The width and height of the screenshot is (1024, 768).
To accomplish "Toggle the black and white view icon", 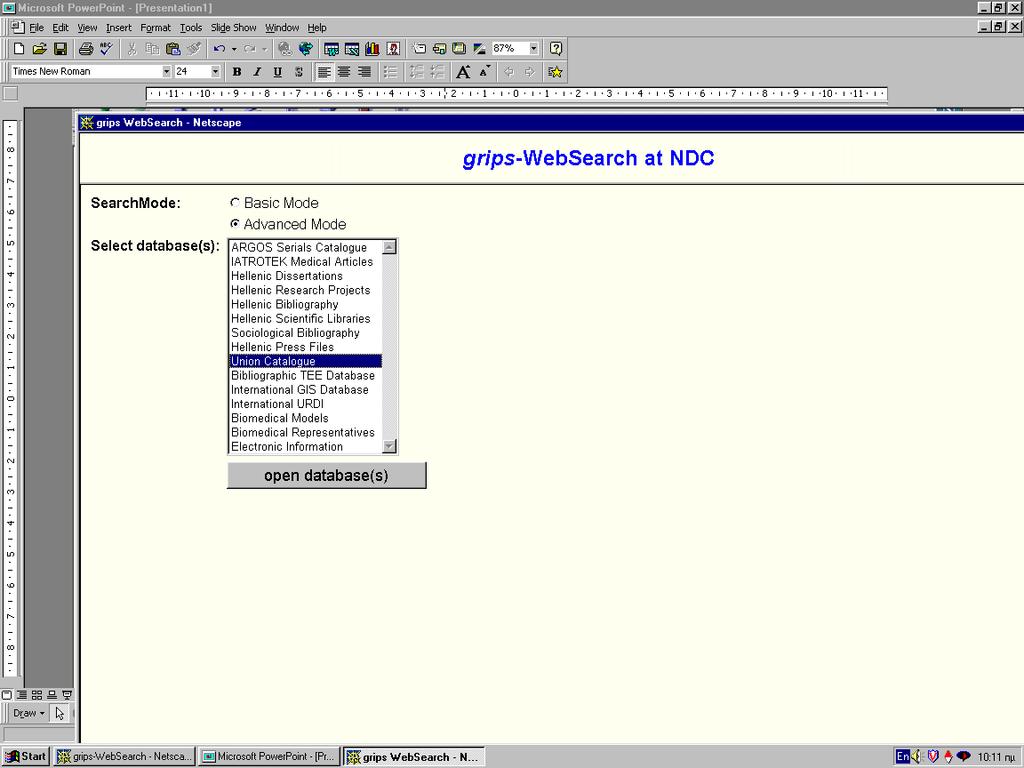I will [479, 48].
